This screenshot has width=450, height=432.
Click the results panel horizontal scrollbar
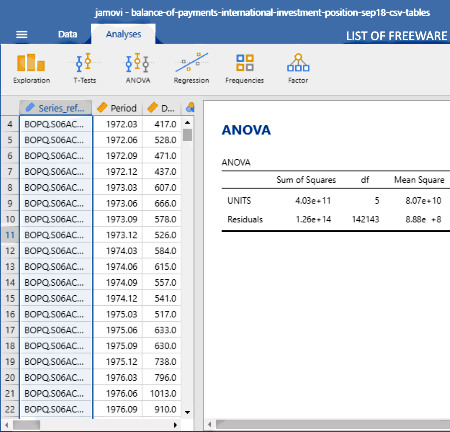[x=333, y=424]
